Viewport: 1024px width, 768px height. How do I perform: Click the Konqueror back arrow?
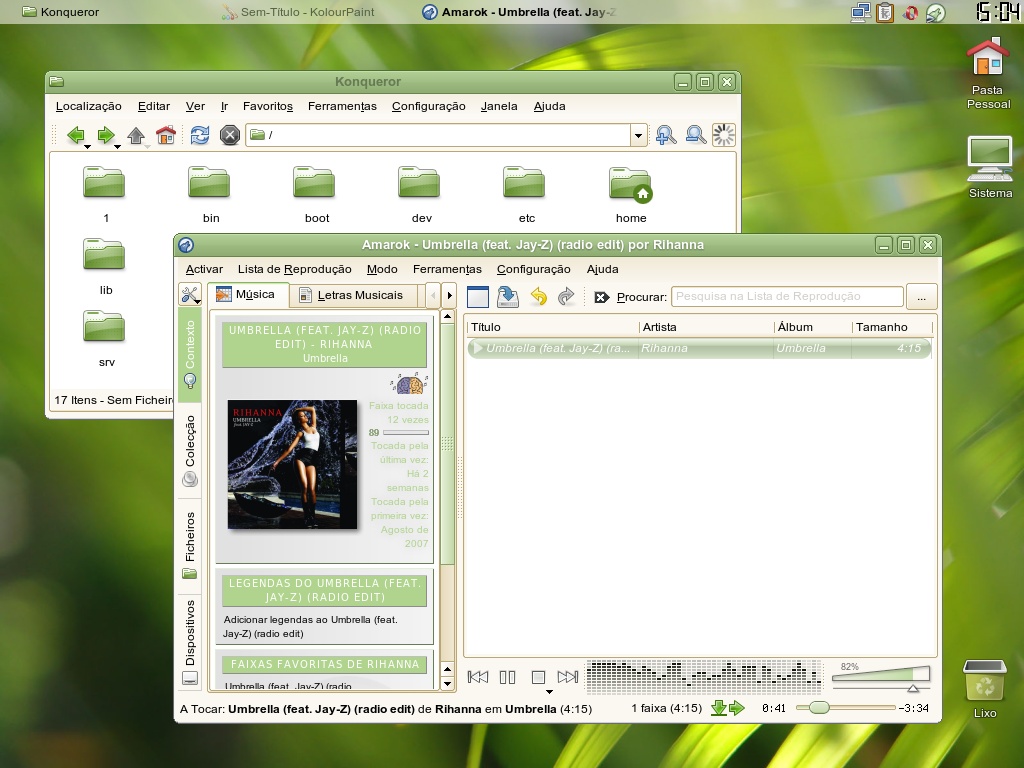76,135
